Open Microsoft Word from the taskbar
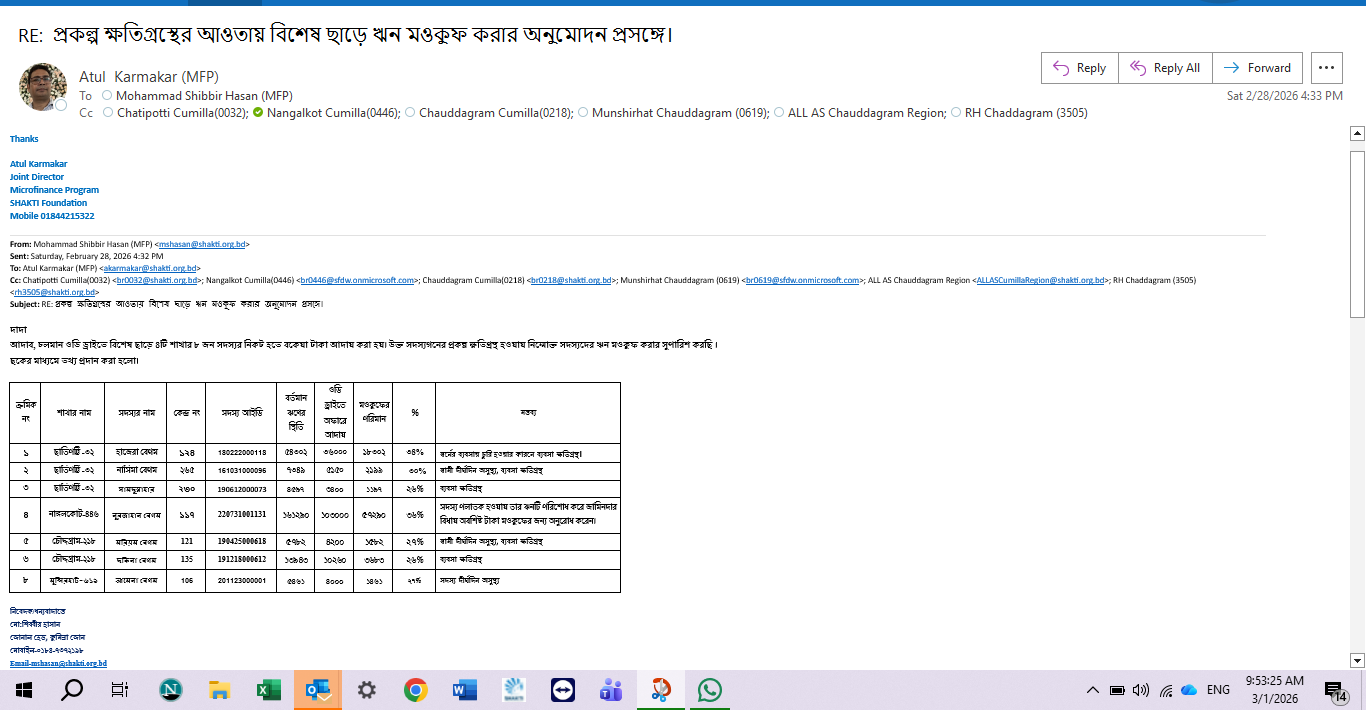Viewport: 1366px width, 710px height. pos(465,690)
